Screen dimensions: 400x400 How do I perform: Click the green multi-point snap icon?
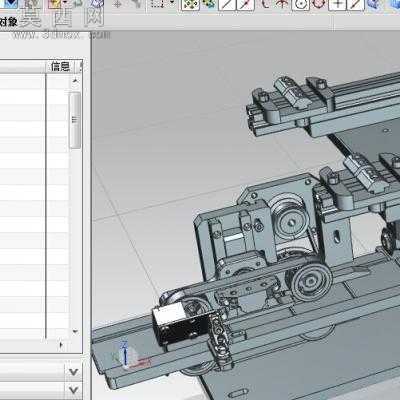(209, 4)
